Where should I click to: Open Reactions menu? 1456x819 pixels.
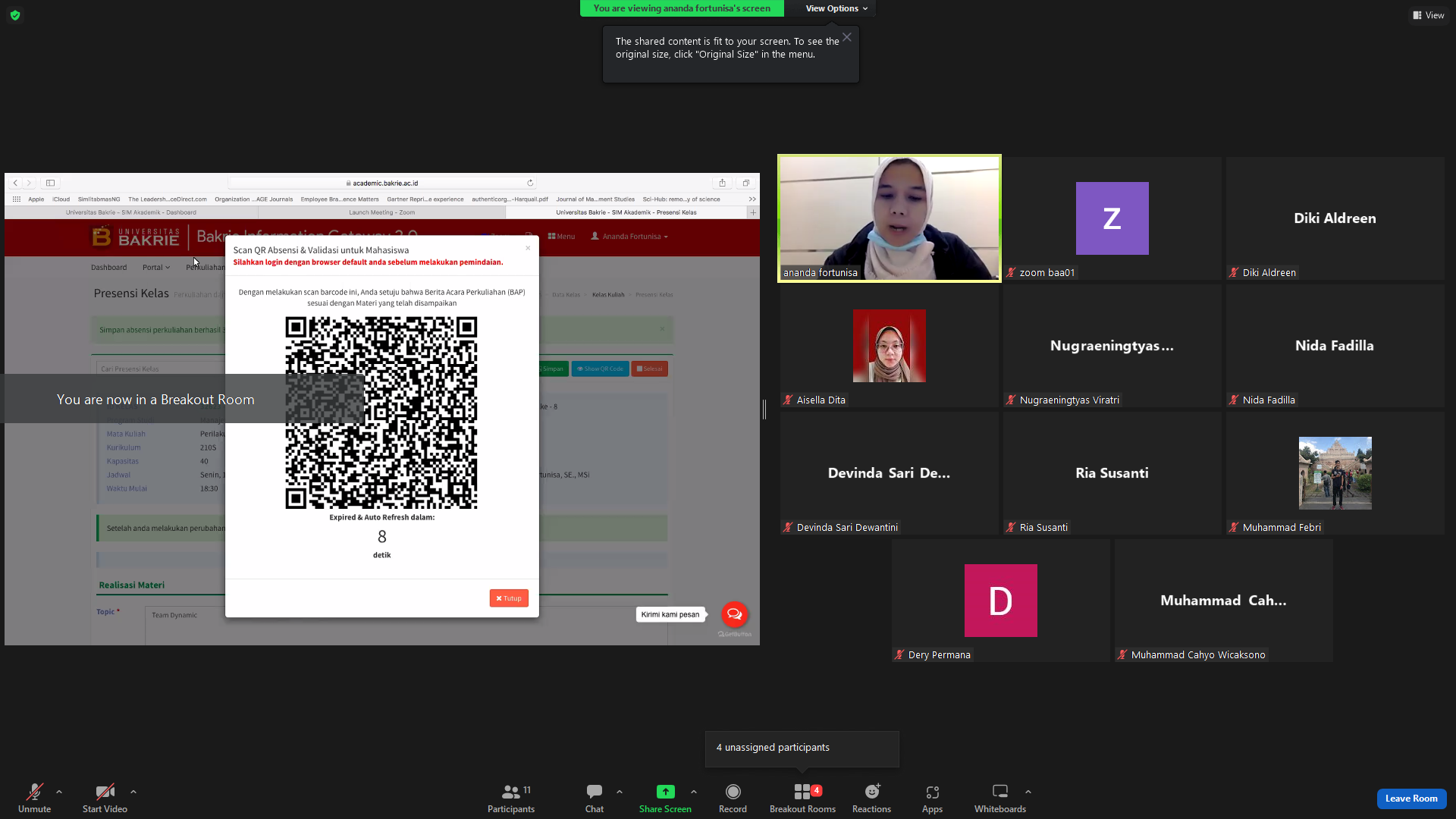click(871, 798)
